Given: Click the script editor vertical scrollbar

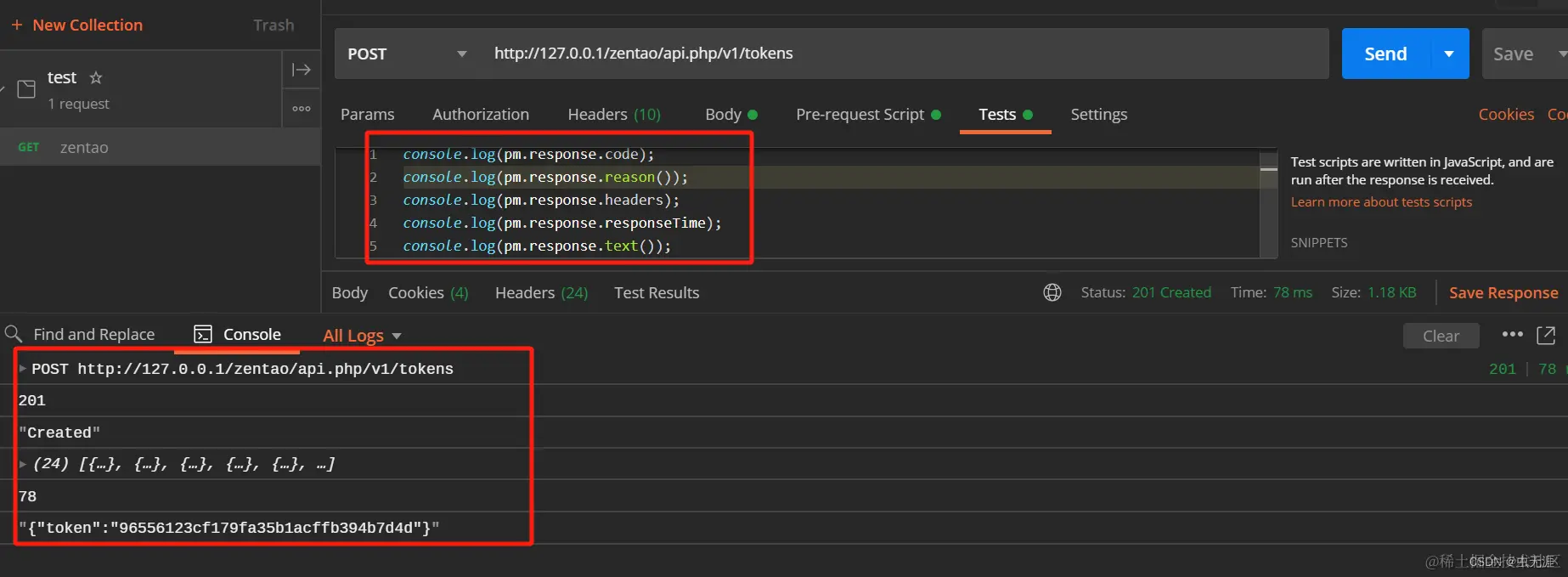Looking at the screenshot, I should (1269, 204).
